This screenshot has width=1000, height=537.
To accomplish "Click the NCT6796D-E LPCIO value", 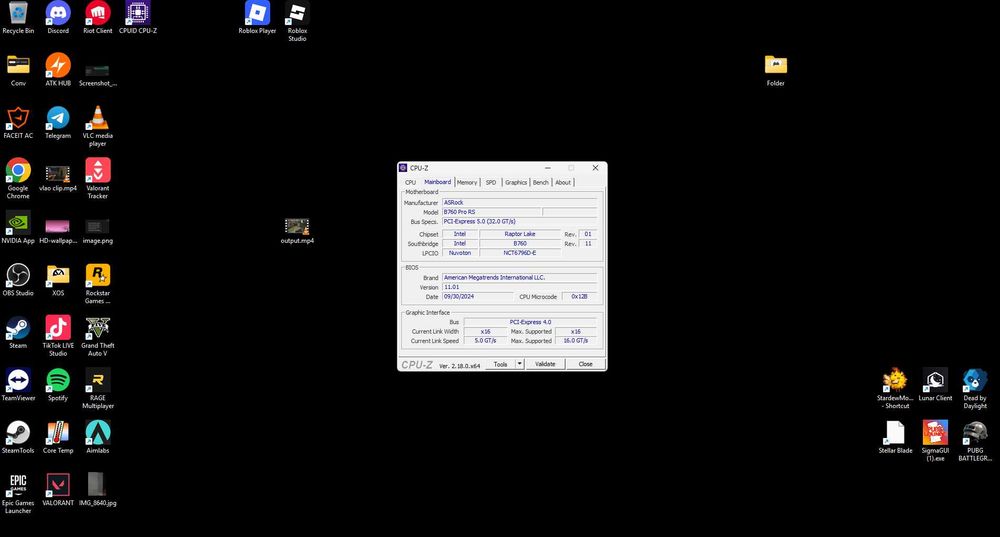I will [x=520, y=253].
